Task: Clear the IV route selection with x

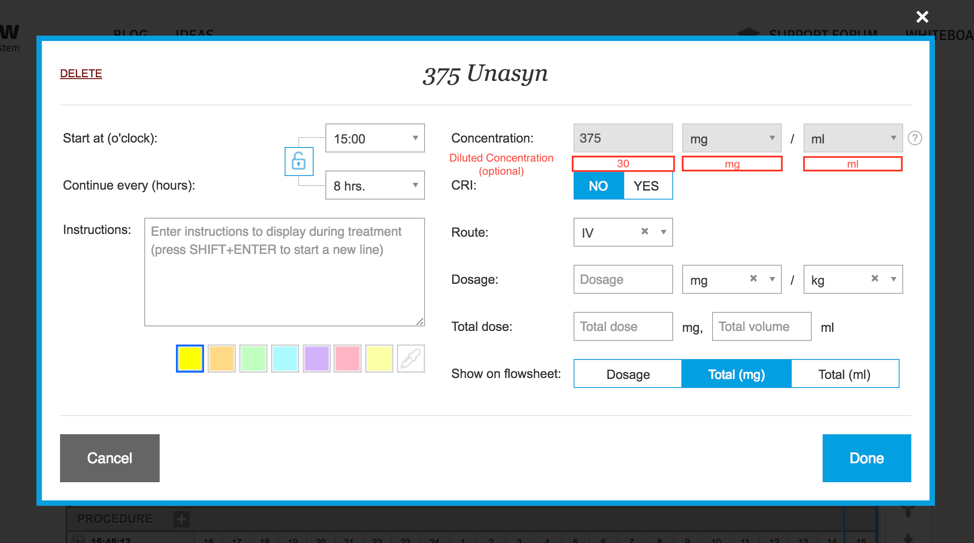Action: point(645,232)
